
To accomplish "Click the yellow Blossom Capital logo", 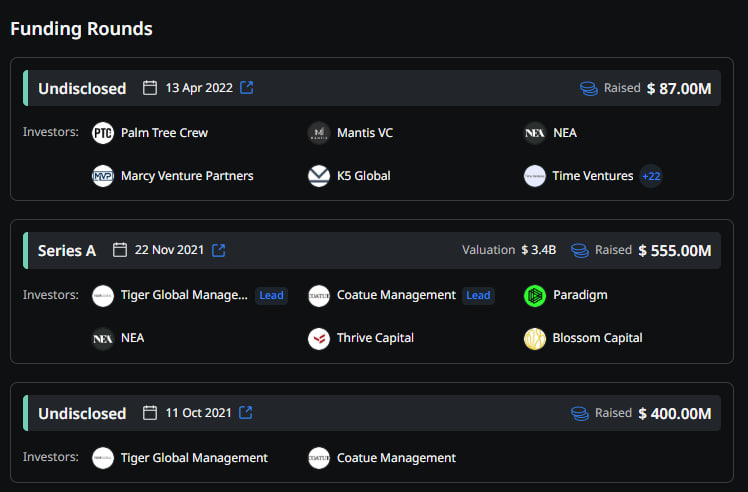I will click(535, 338).
